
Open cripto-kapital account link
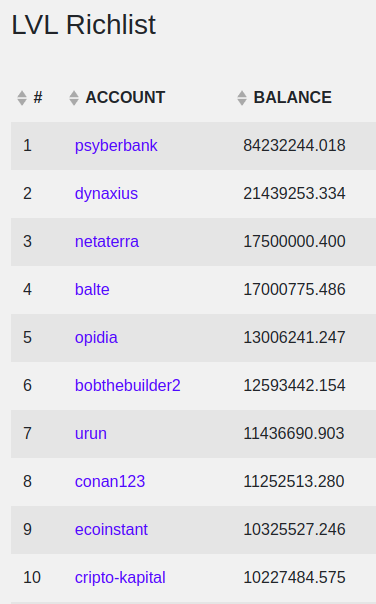click(x=120, y=577)
